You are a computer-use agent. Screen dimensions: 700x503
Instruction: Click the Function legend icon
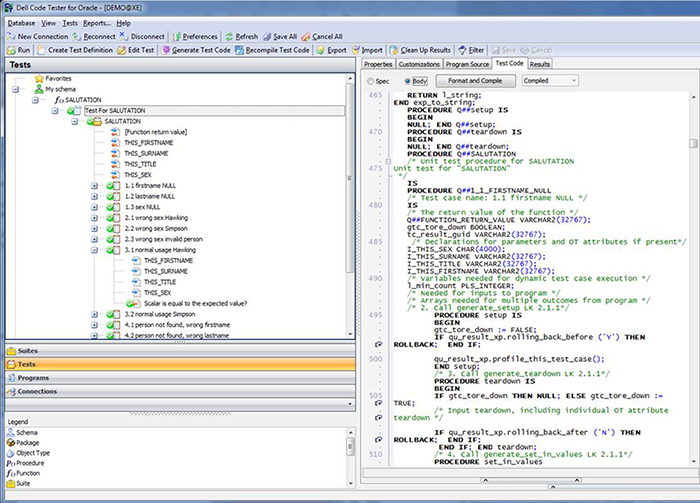pos(11,473)
